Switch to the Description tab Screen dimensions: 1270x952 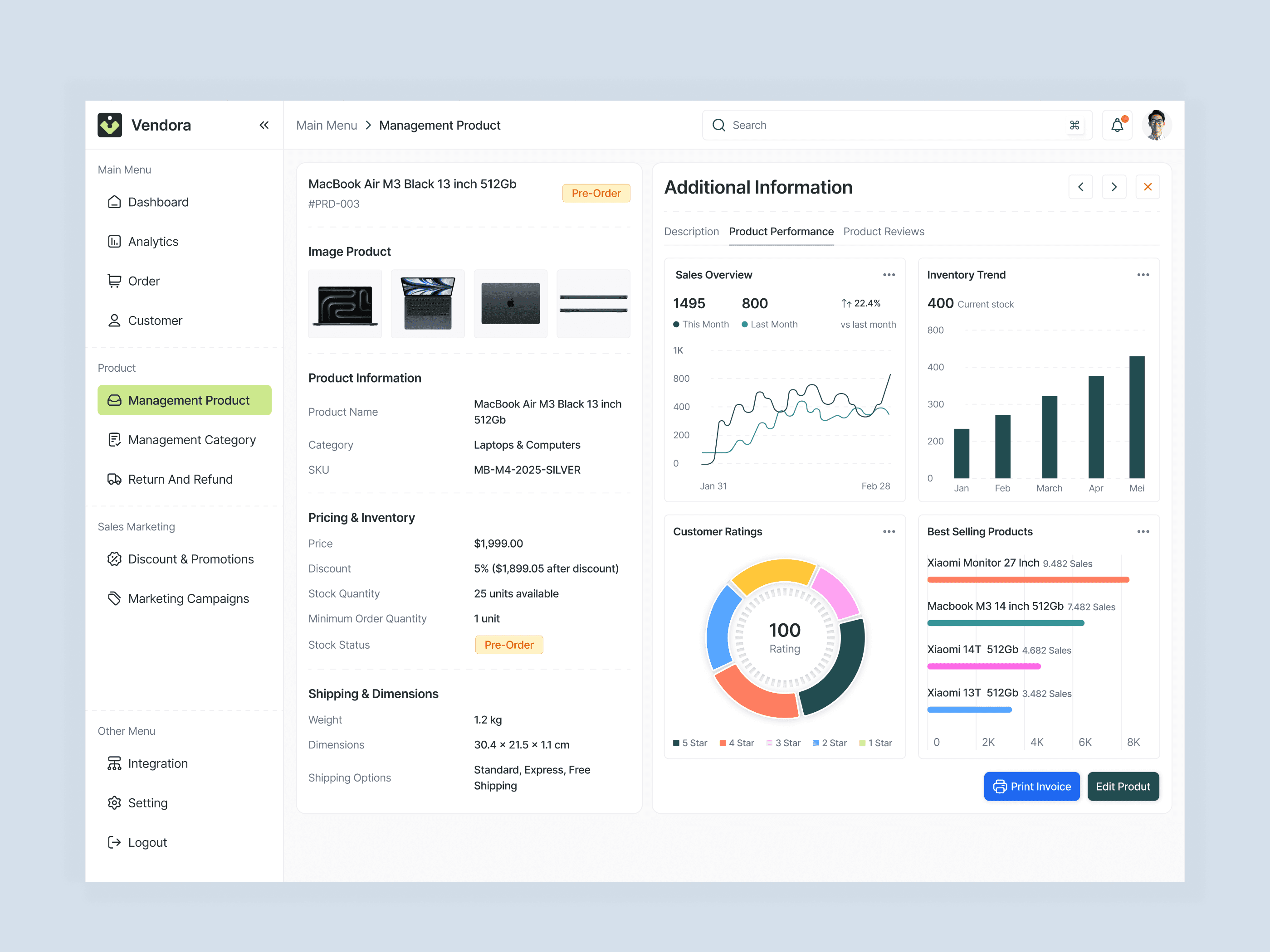(x=691, y=231)
